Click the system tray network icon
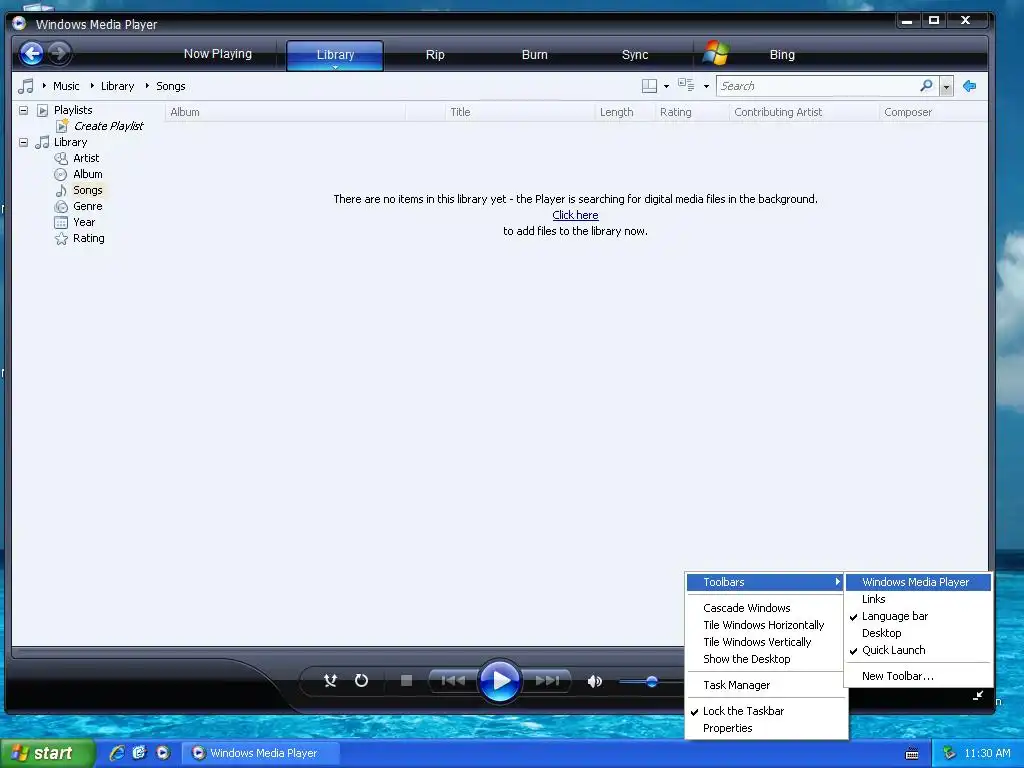 950,753
